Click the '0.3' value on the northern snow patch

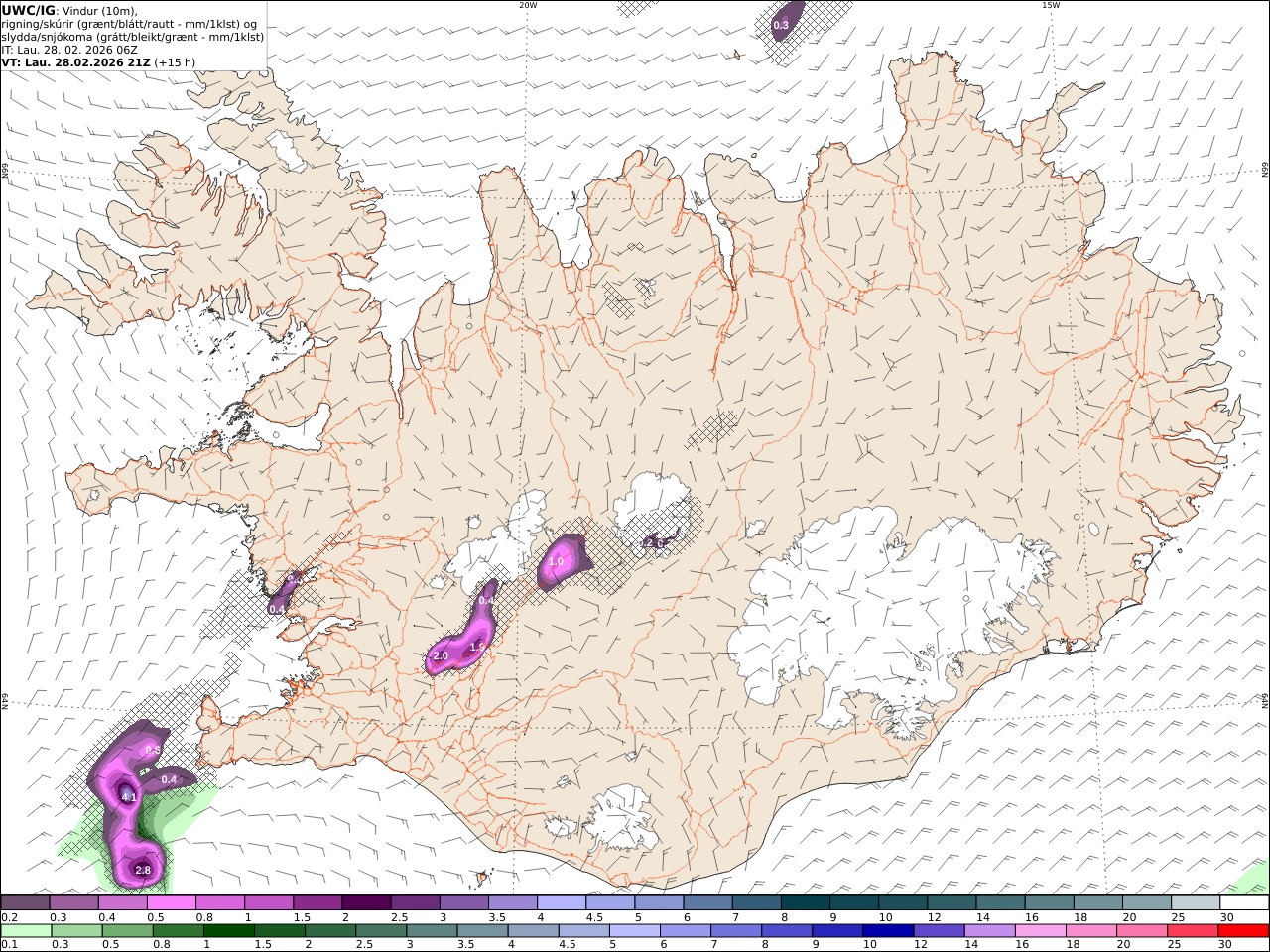click(x=781, y=25)
